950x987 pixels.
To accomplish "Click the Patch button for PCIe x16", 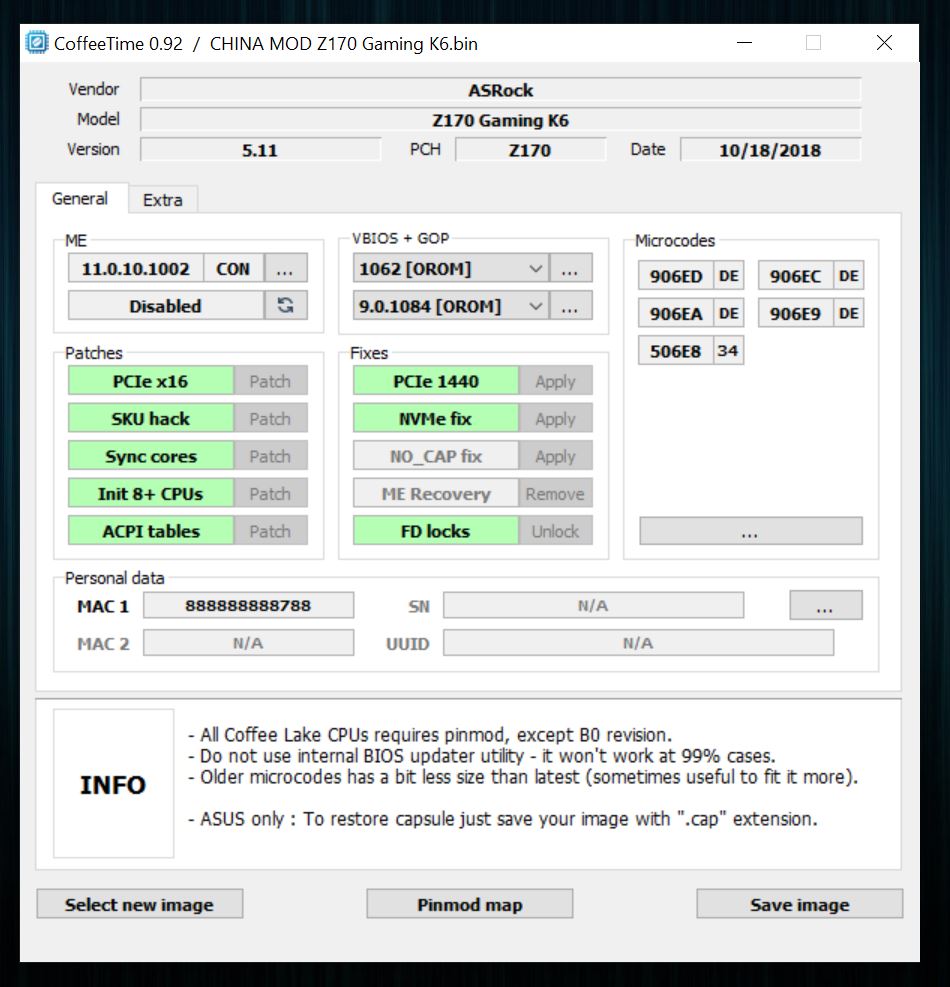I will 270,381.
